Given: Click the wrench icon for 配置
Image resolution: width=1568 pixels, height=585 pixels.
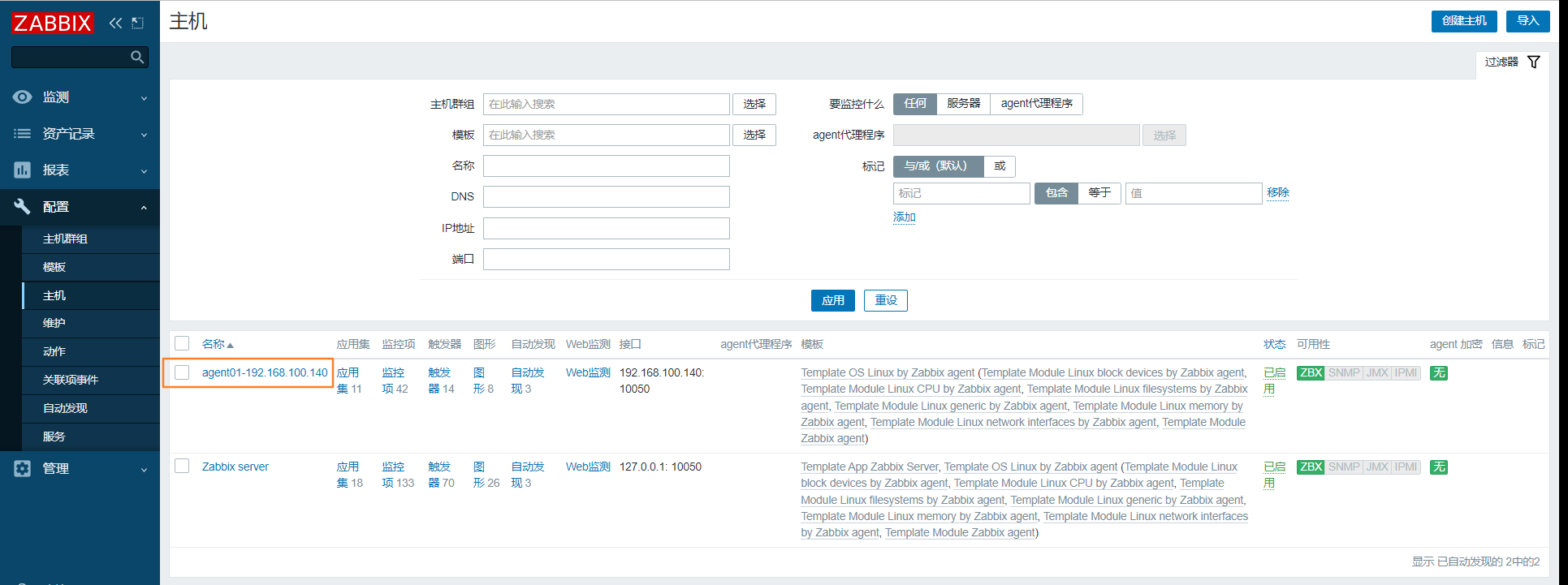Looking at the screenshot, I should click(23, 207).
